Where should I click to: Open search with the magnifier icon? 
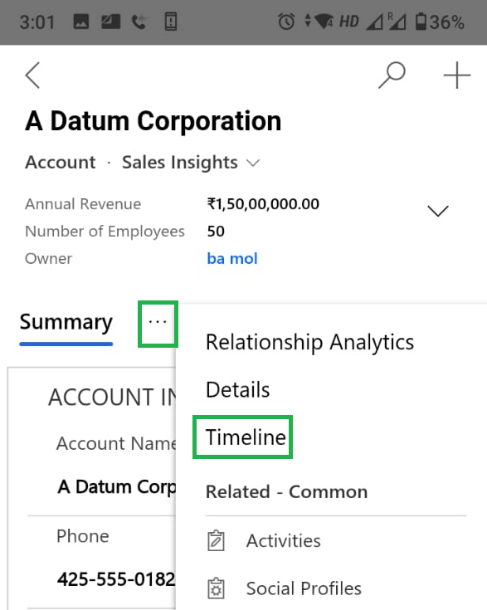[x=392, y=75]
